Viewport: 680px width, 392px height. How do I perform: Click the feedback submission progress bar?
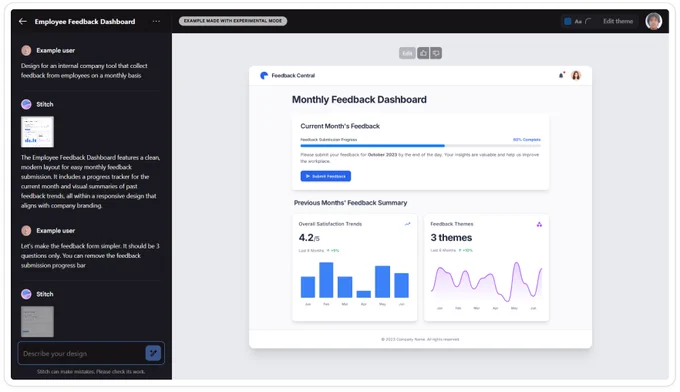pyautogui.click(x=420, y=146)
